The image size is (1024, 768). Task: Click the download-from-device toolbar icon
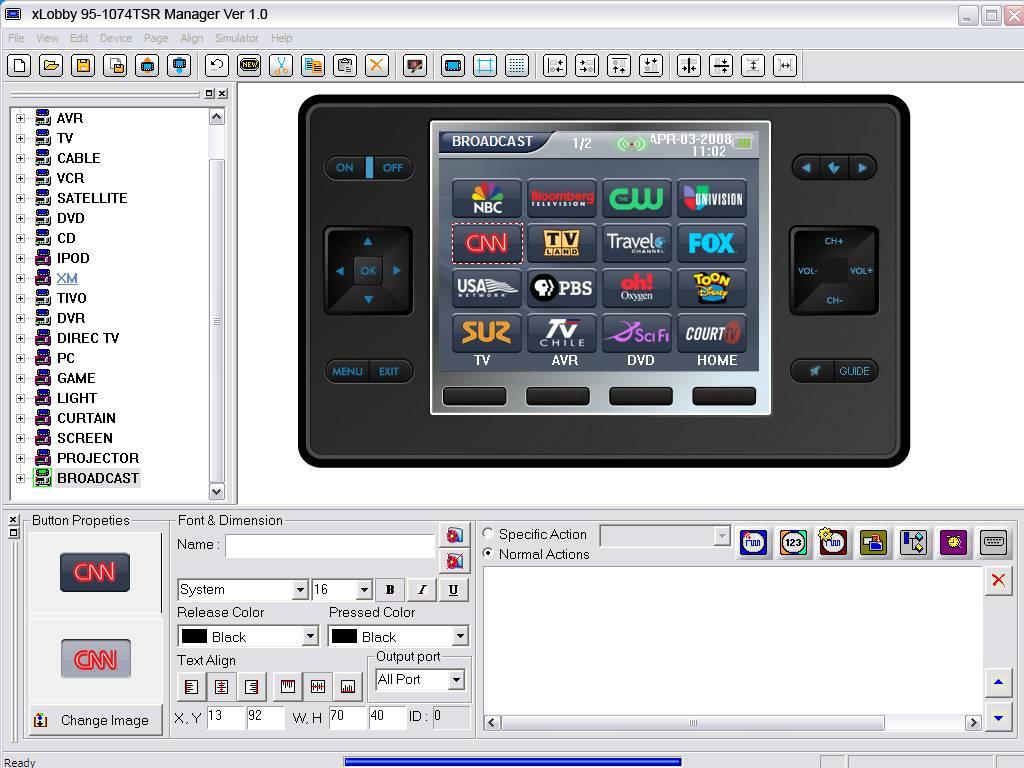tap(180, 65)
